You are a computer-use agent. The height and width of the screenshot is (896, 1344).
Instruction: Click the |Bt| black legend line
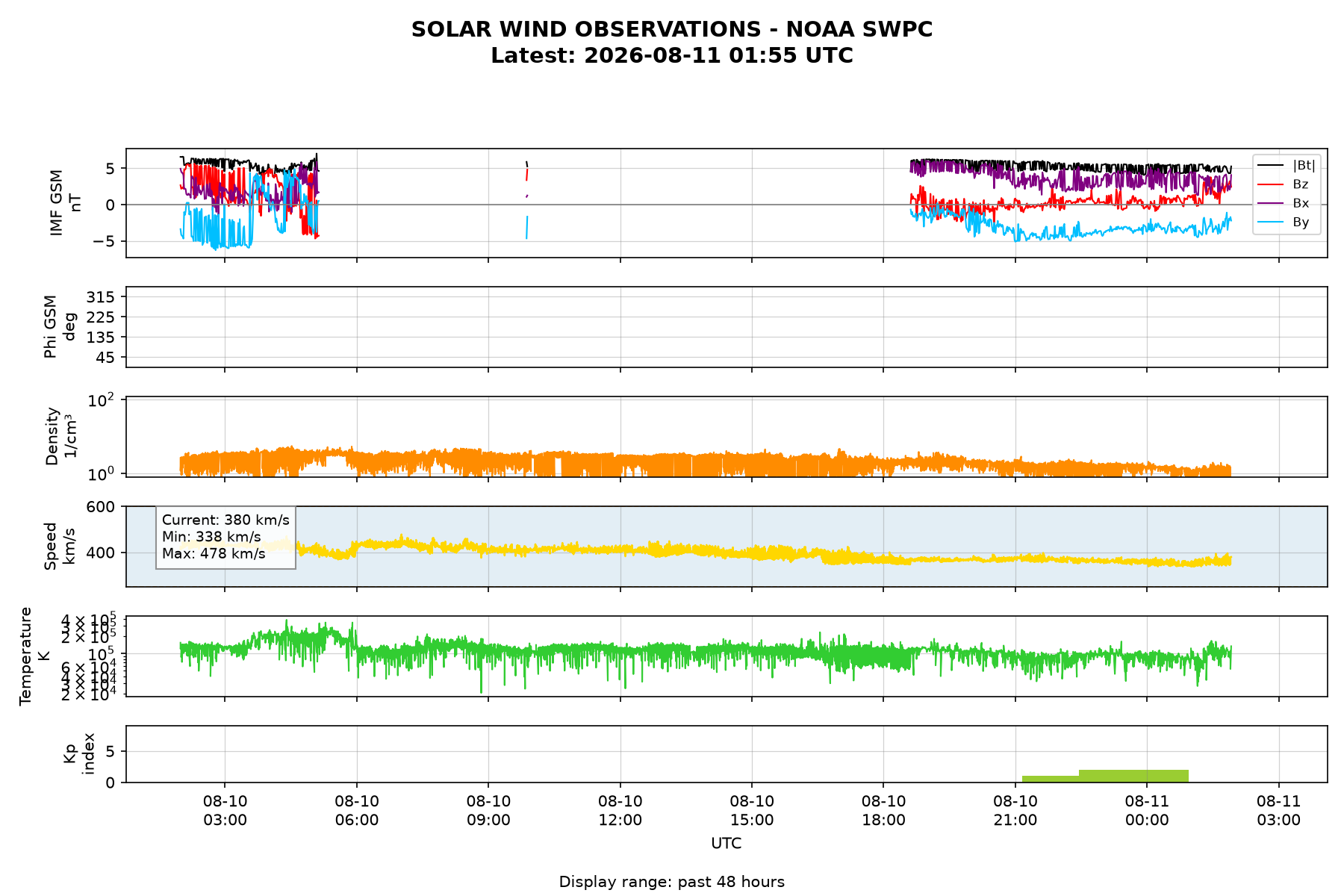click(x=1271, y=165)
